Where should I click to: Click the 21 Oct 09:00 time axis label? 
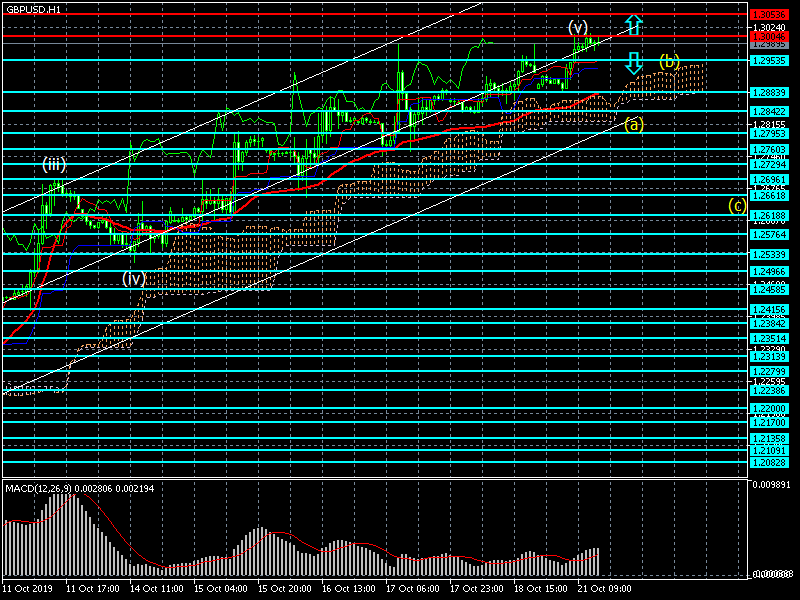[605, 589]
